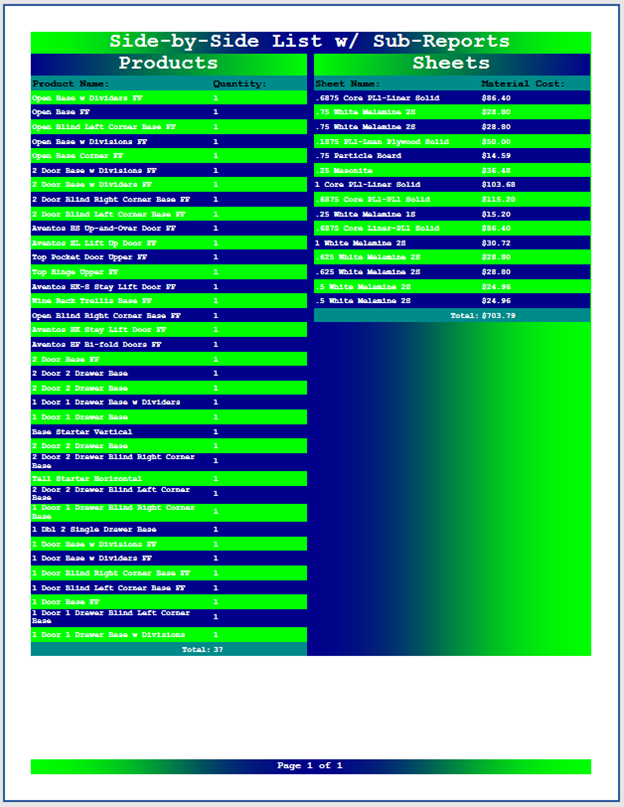The width and height of the screenshot is (624, 807).
Task: Click '1 Door 1 Drawer Blind Left Corner Base'
Action: pos(111,617)
